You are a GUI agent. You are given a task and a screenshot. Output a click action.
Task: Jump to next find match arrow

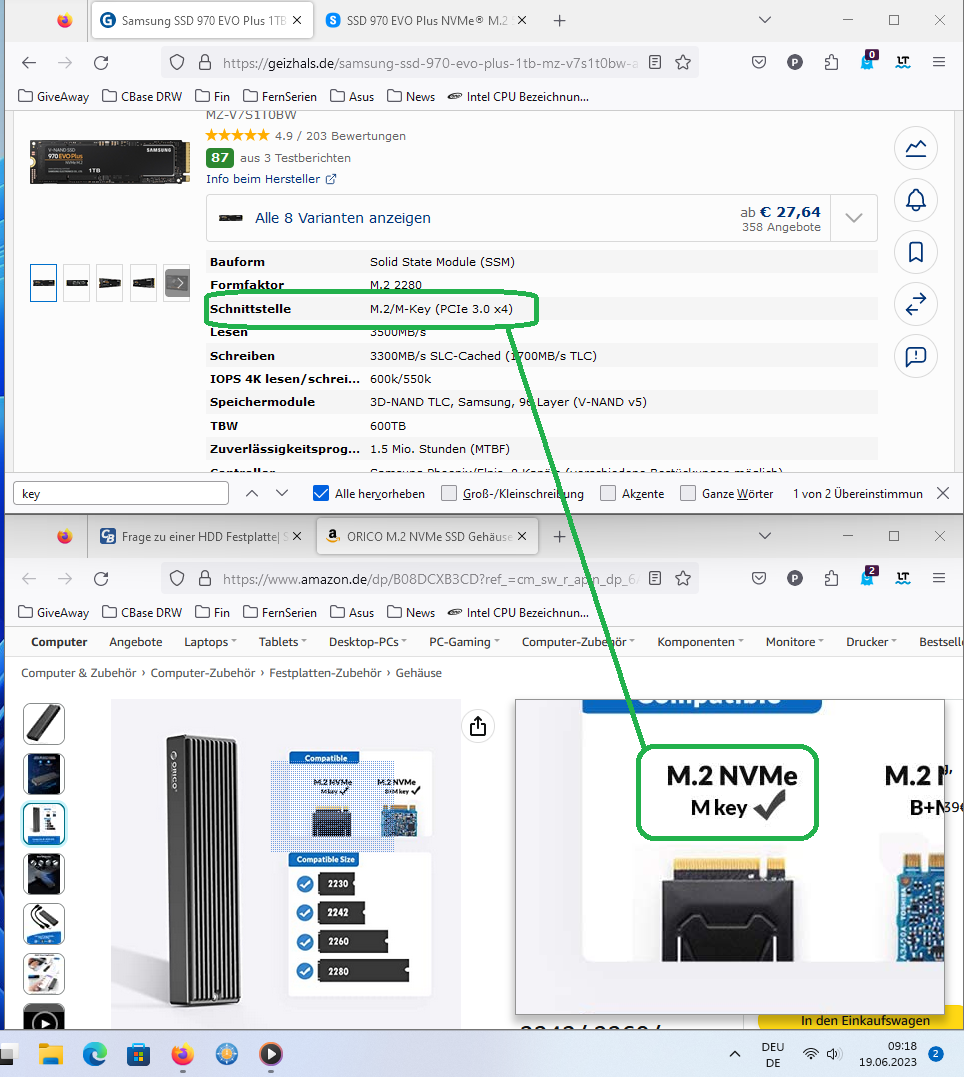pos(282,493)
